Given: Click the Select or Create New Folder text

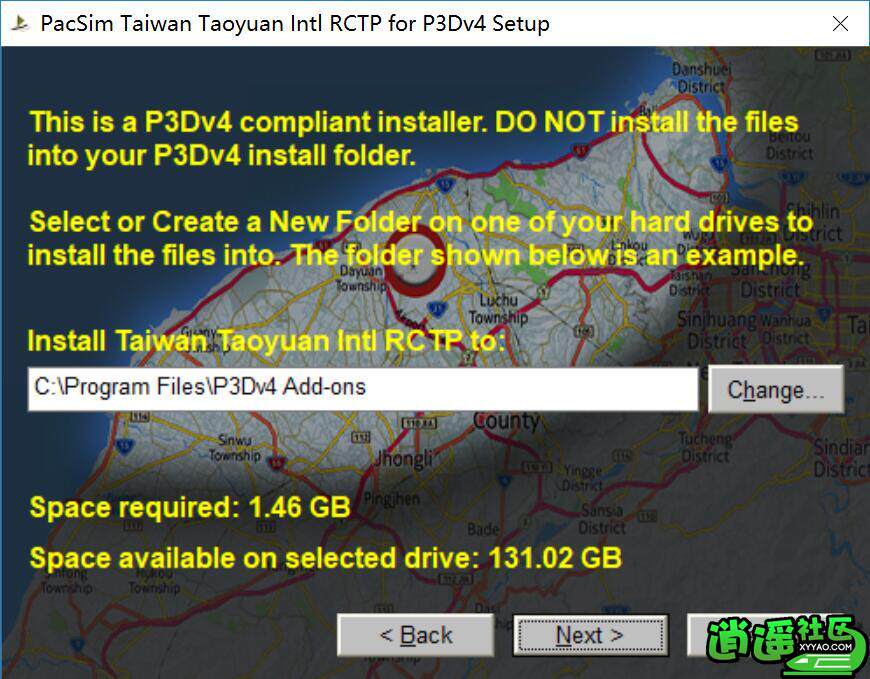Looking at the screenshot, I should [x=420, y=239].
